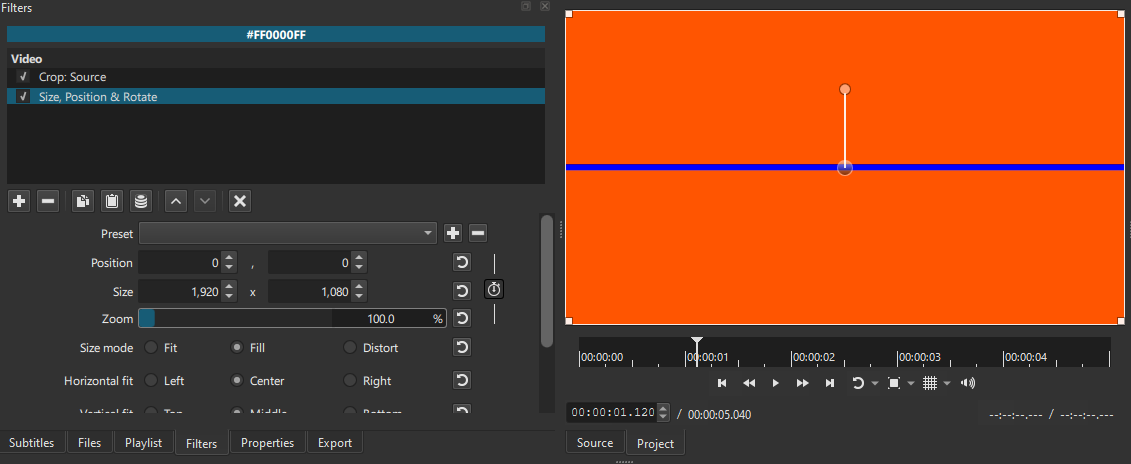Switch to the Properties tab

pos(267,443)
